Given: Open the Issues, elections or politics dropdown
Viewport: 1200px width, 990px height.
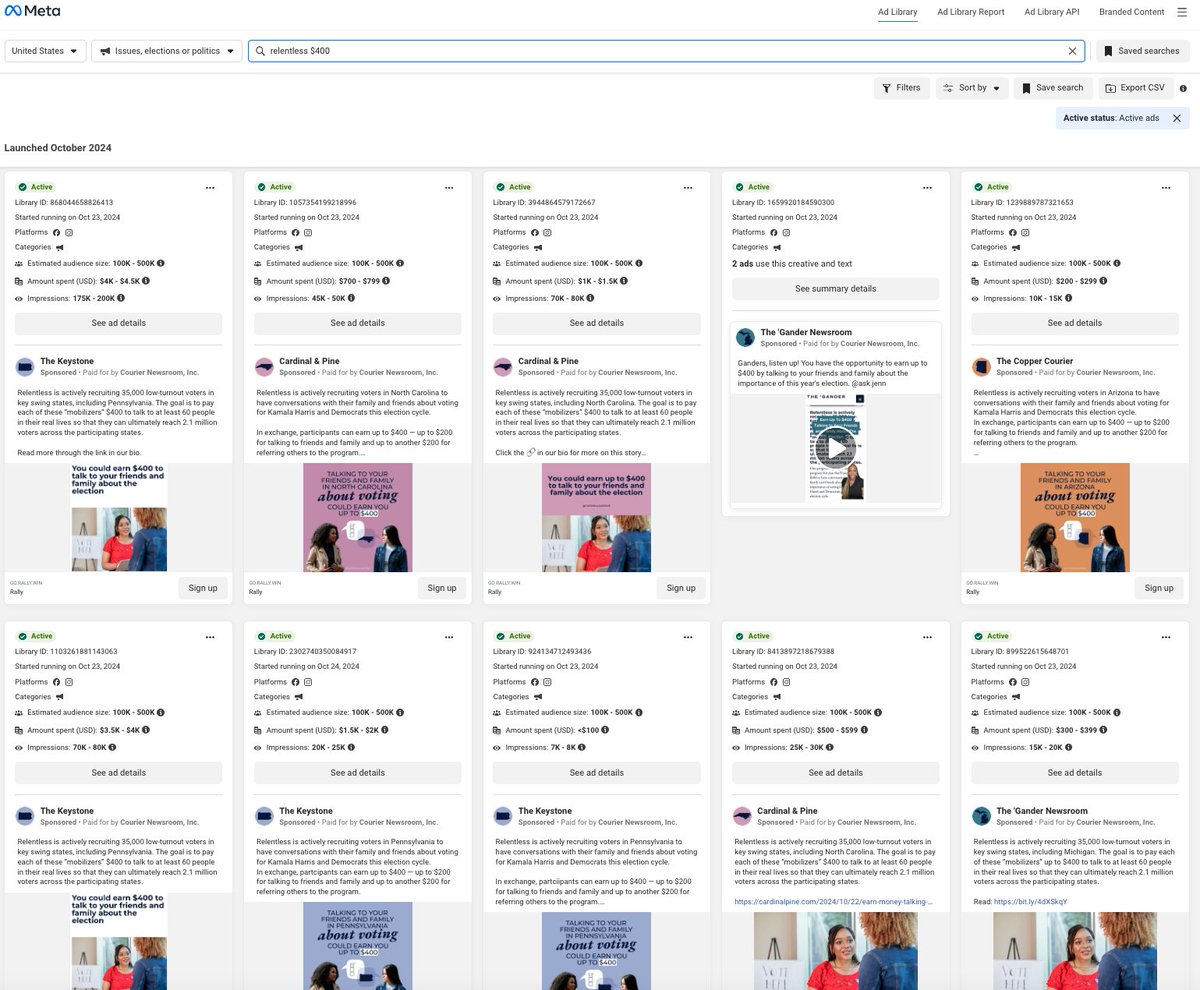Looking at the screenshot, I should click(x=167, y=51).
